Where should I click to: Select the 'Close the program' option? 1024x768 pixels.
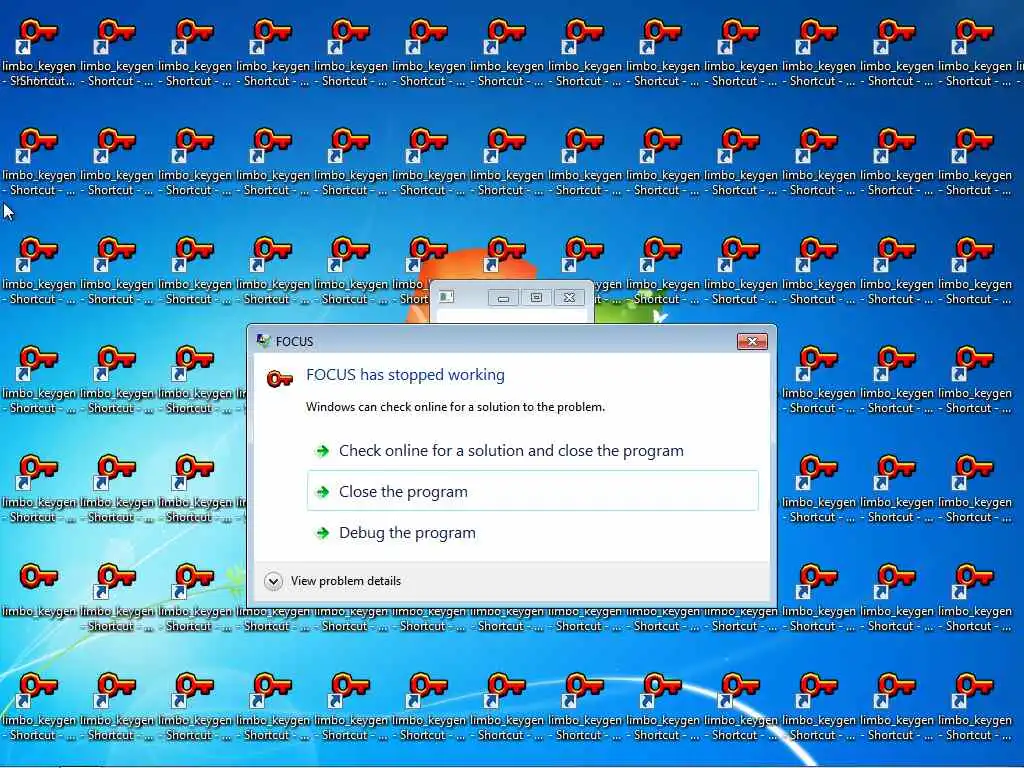[x=532, y=491]
